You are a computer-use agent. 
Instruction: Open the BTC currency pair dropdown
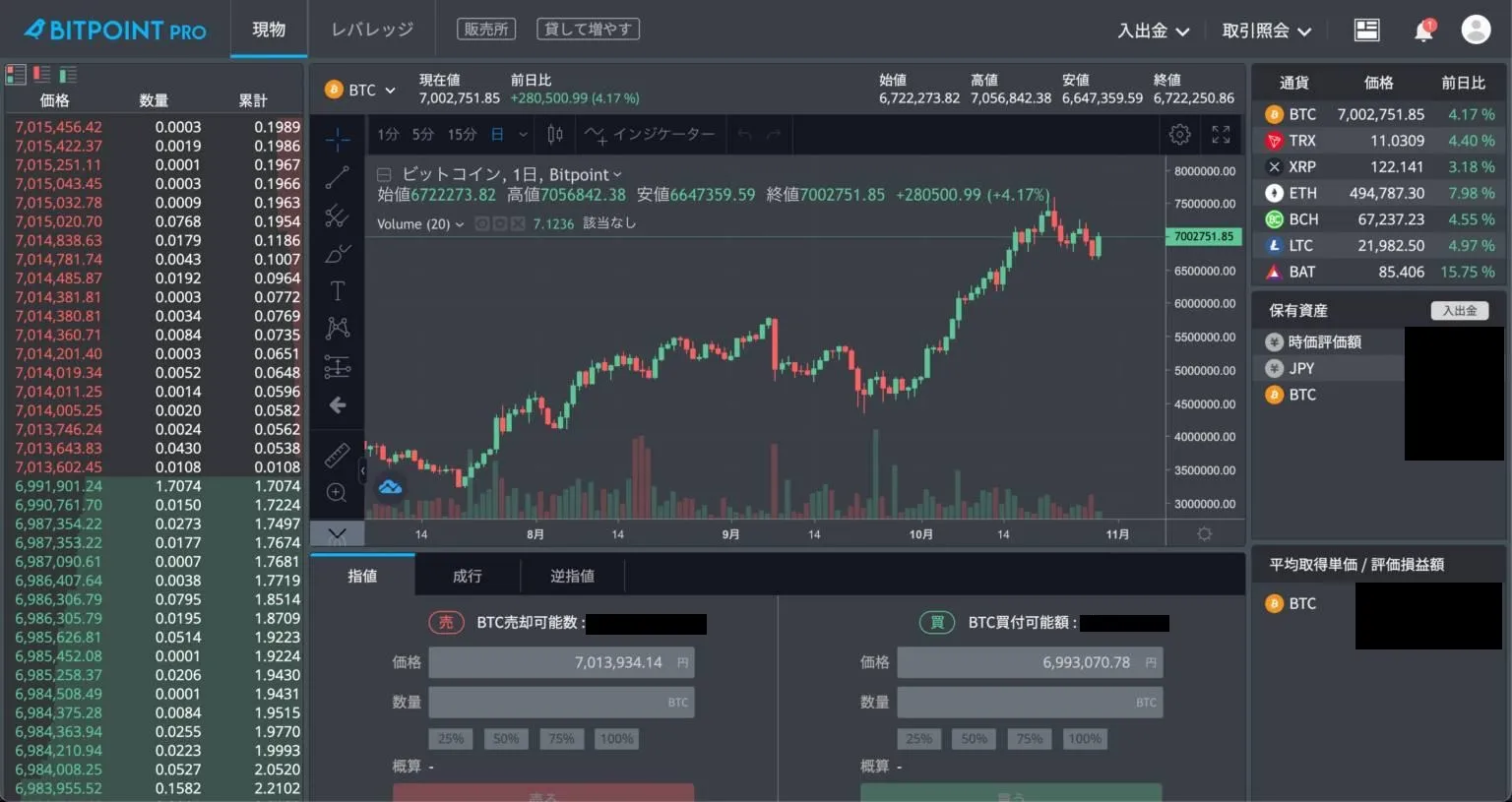click(x=360, y=90)
